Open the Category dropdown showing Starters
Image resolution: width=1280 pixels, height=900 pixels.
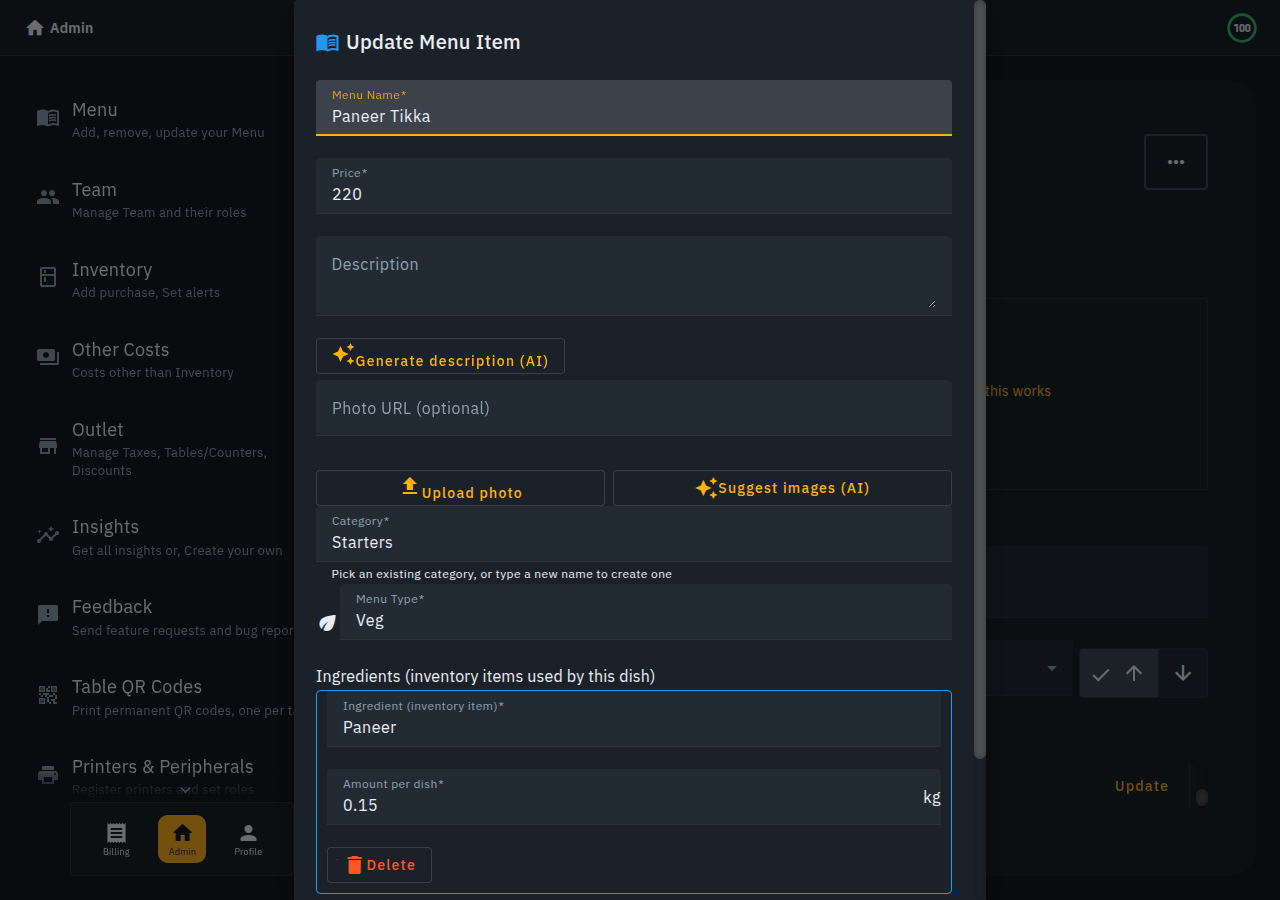[x=634, y=534]
